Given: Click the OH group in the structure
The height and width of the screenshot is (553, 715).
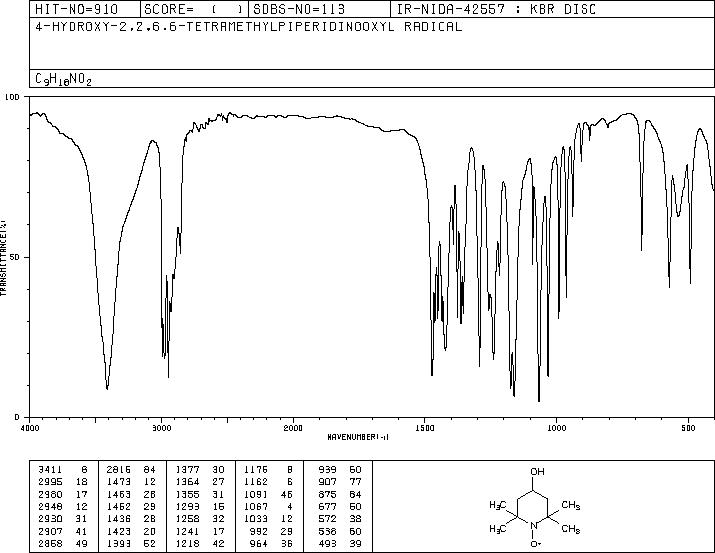Looking at the screenshot, I should tap(537, 471).
